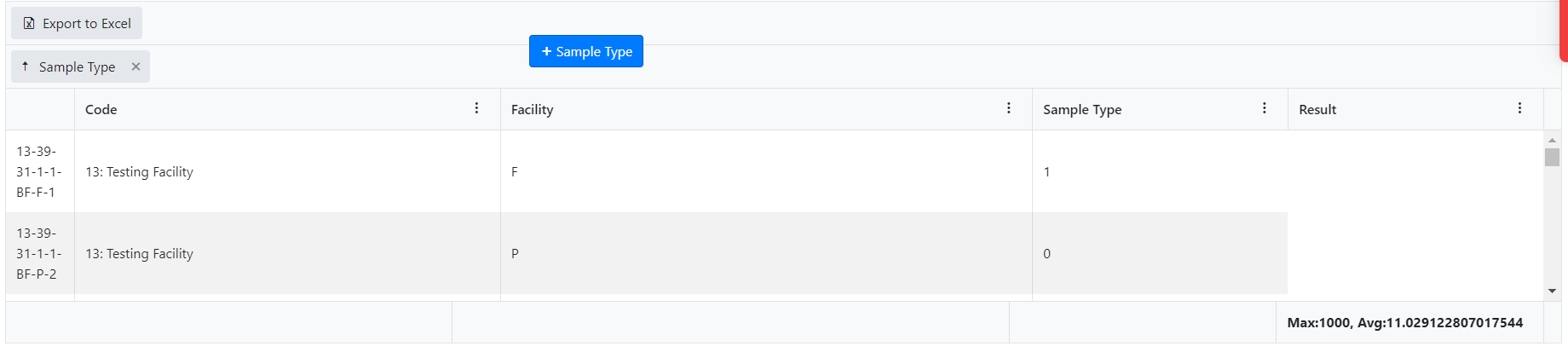Select row 13-39-31-1-1-BF-F-1
Viewport: 1568px width, 352px height.
click(x=37, y=171)
